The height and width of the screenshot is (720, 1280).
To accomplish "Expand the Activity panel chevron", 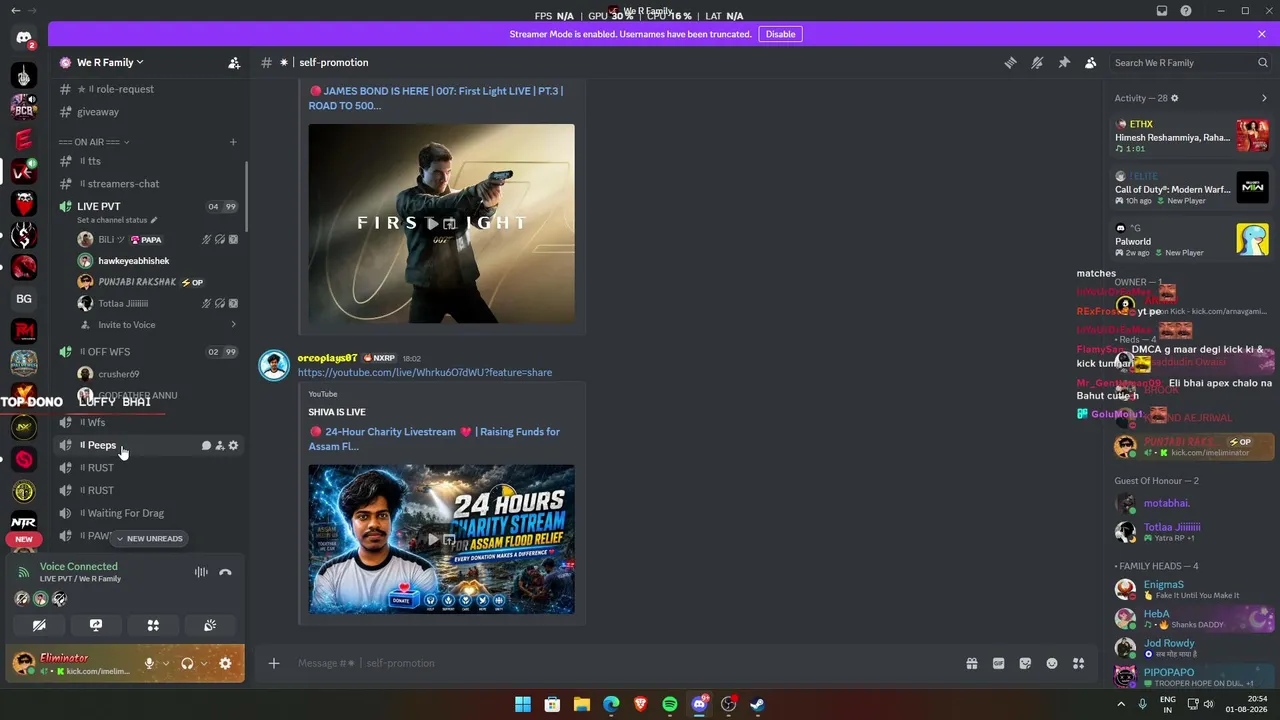I will coord(1264,98).
